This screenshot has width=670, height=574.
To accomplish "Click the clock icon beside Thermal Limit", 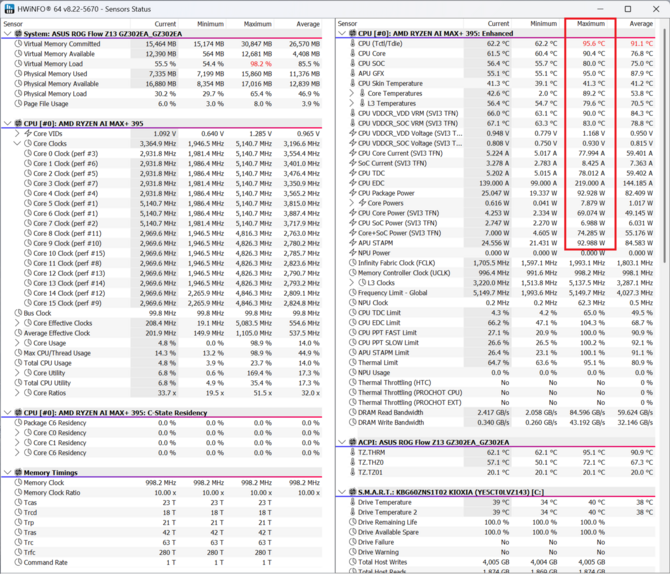I will (x=353, y=362).
